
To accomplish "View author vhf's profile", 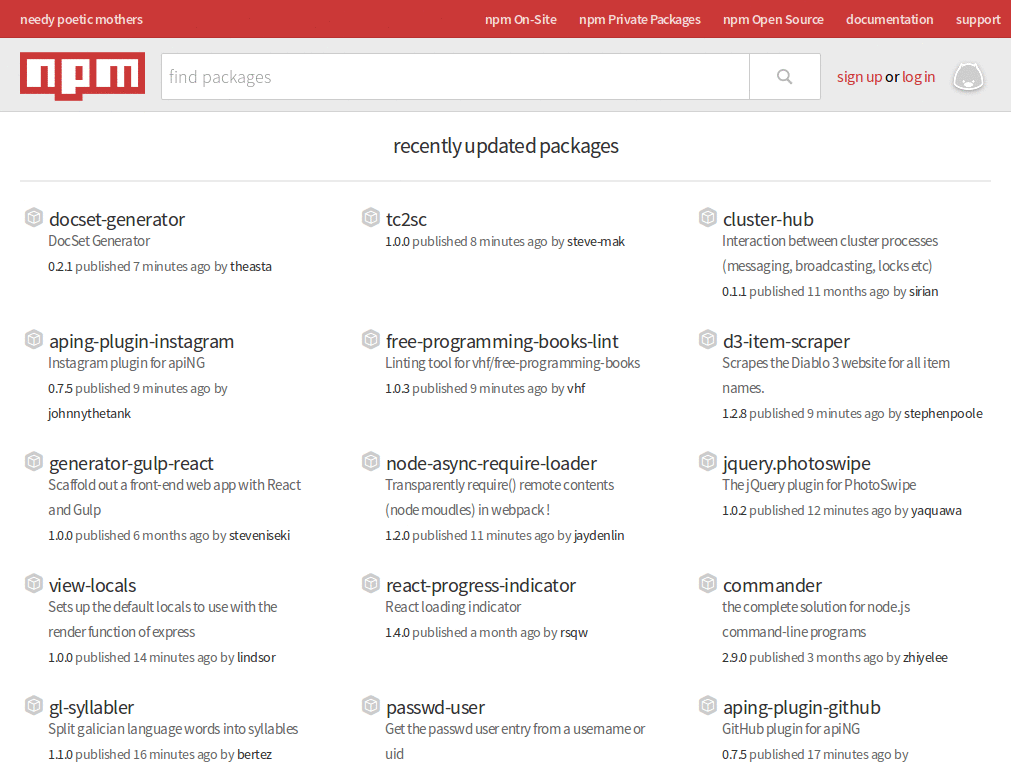I will (x=576, y=389).
